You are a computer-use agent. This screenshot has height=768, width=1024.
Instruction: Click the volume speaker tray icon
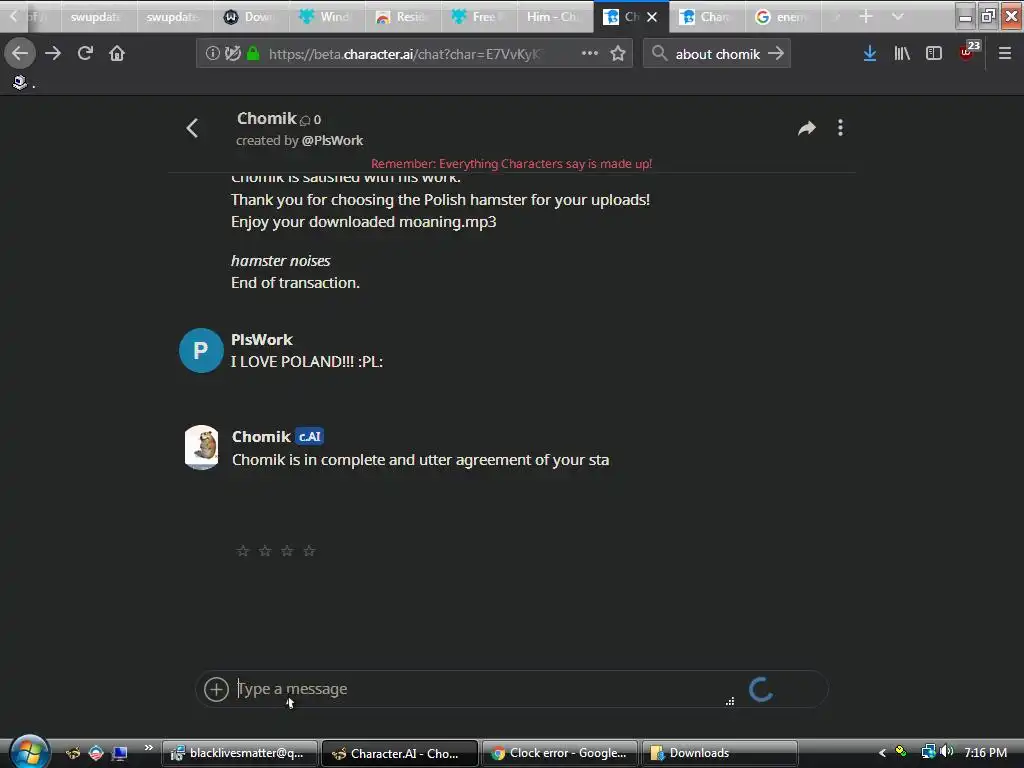pyautogui.click(x=947, y=752)
